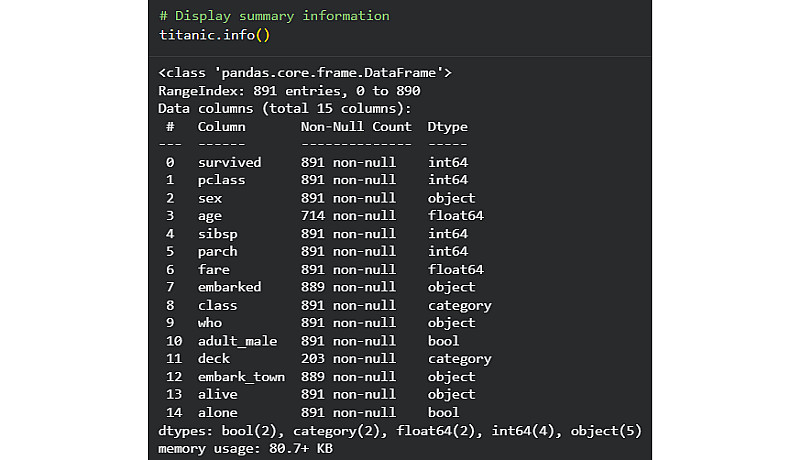Click the dtypes summary line
Screen dimensions: 800x460
399,430
